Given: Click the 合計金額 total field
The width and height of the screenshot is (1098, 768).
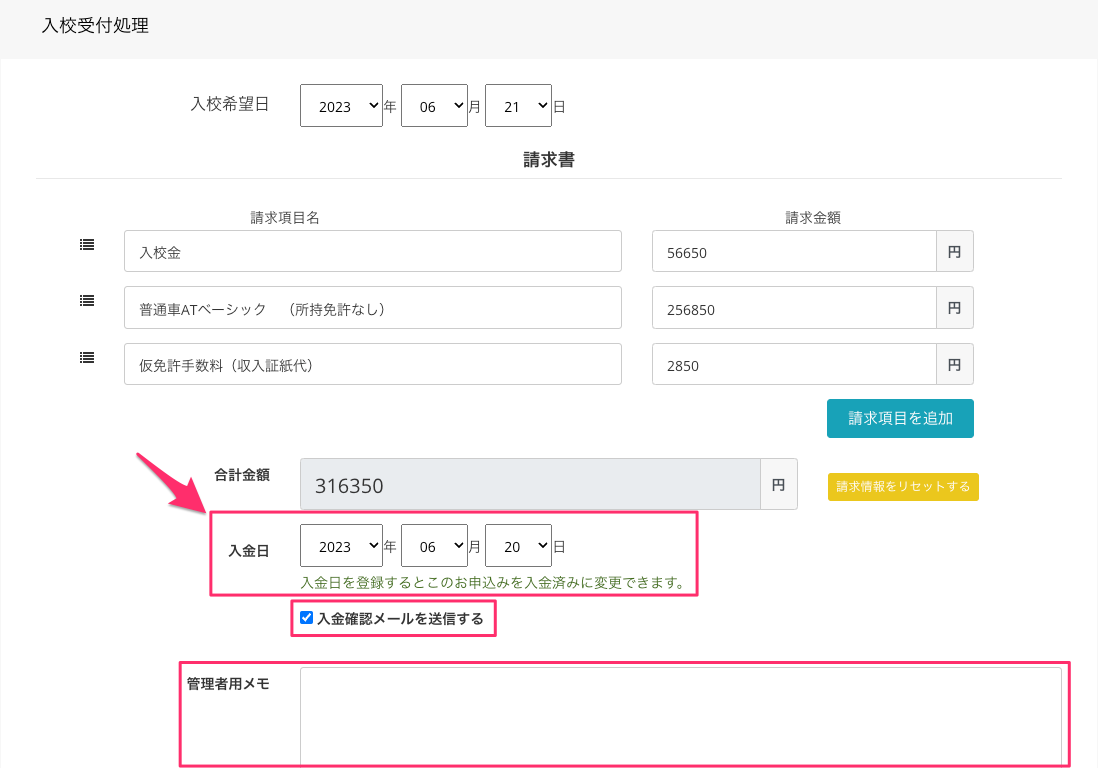Looking at the screenshot, I should [x=529, y=485].
